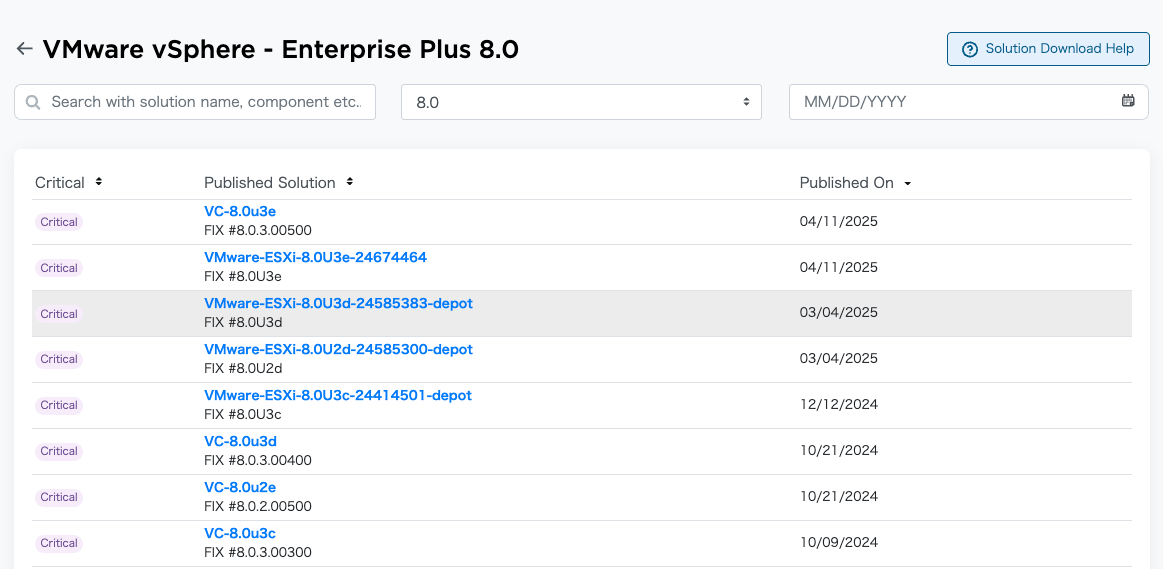Toggle the Published On sort arrow
Viewport: 1163px width, 569px height.
907,183
